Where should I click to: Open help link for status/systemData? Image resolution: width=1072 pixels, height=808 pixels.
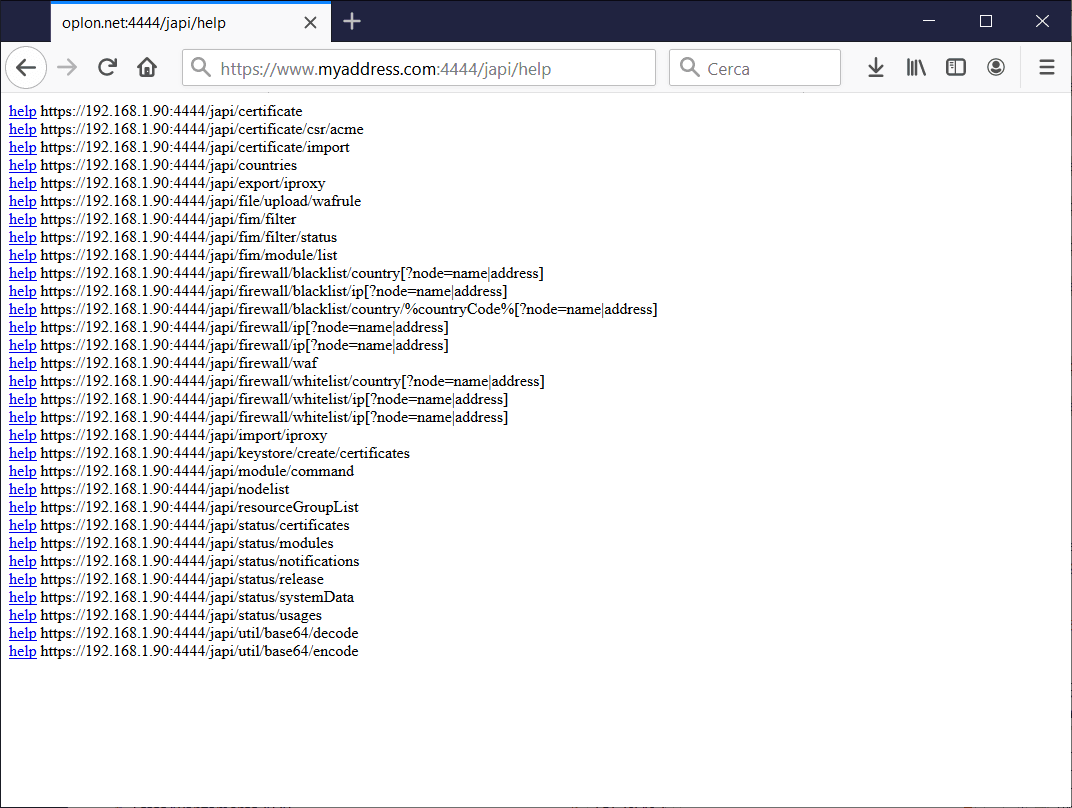tap(23, 597)
